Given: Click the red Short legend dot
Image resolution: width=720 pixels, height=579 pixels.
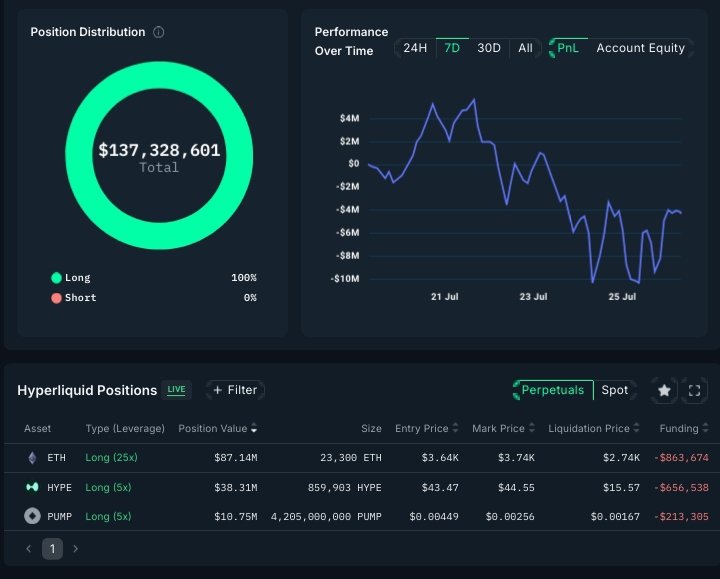Looking at the screenshot, I should tap(56, 298).
